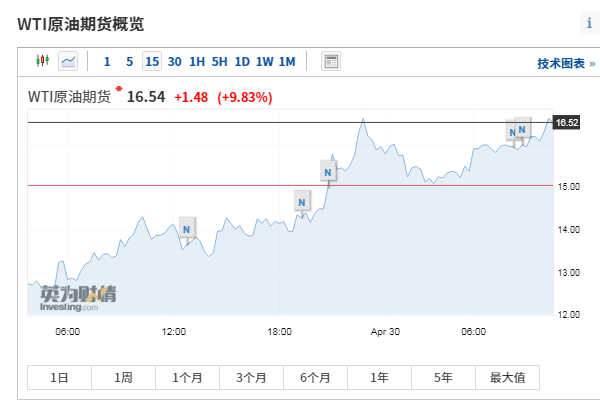
Task: Select the 30 minute interval
Action: (174, 62)
